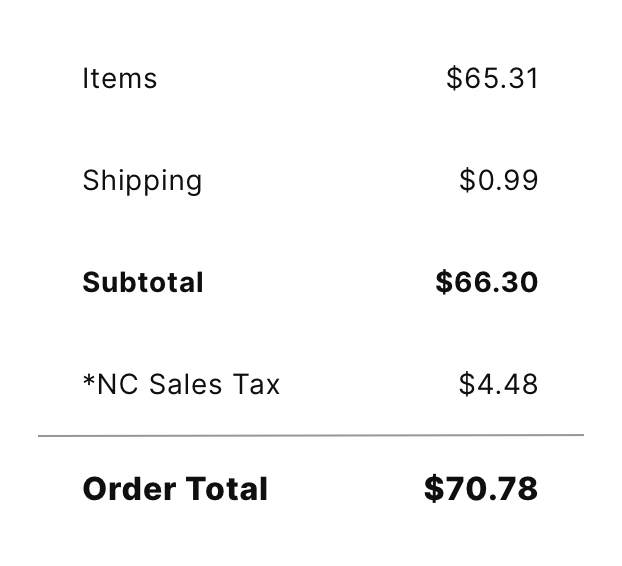Click the dollar sign of $0.99

tap(467, 180)
